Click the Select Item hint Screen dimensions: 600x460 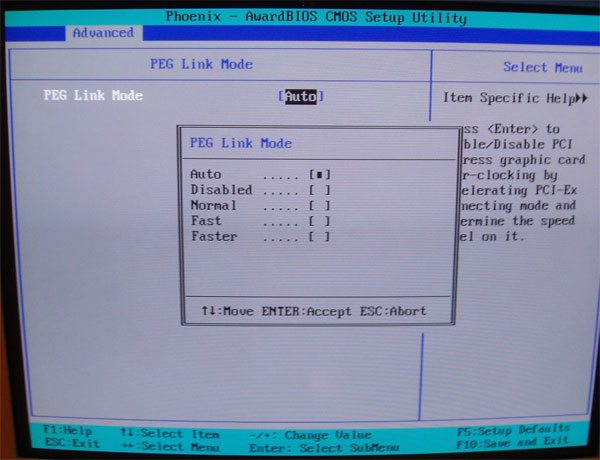tap(170, 434)
